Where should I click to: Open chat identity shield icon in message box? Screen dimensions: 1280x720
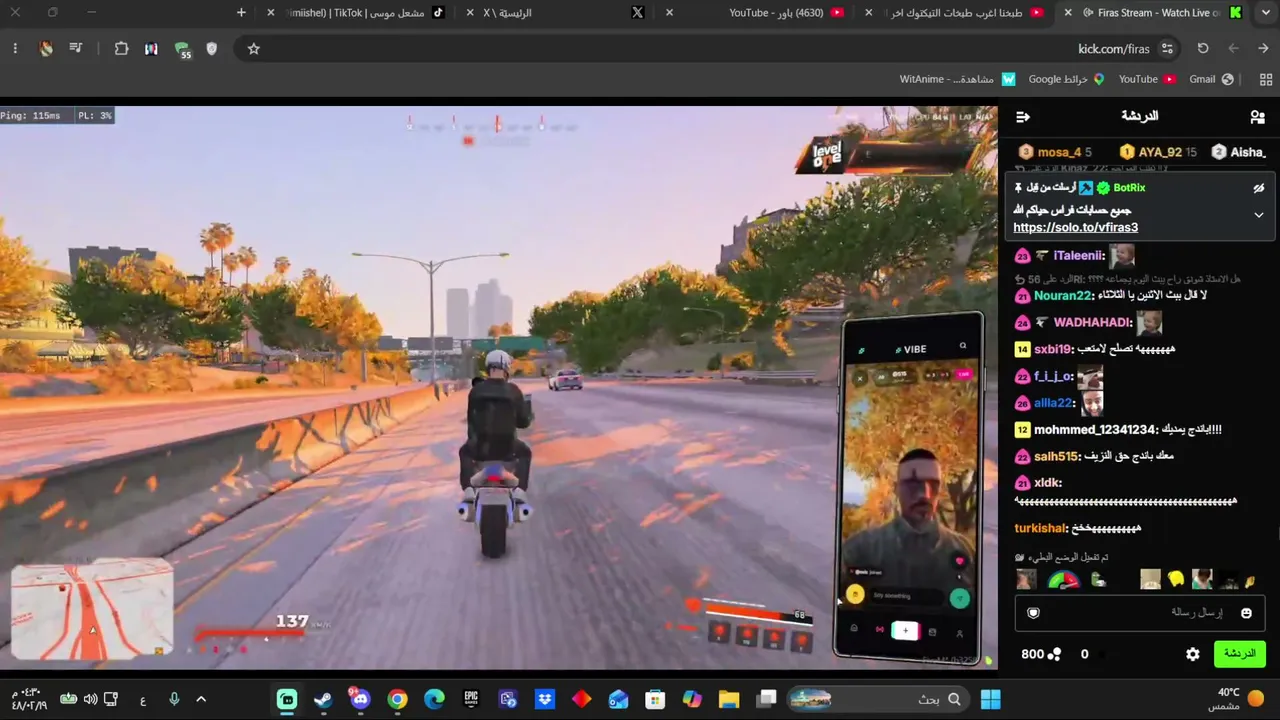pos(1034,613)
